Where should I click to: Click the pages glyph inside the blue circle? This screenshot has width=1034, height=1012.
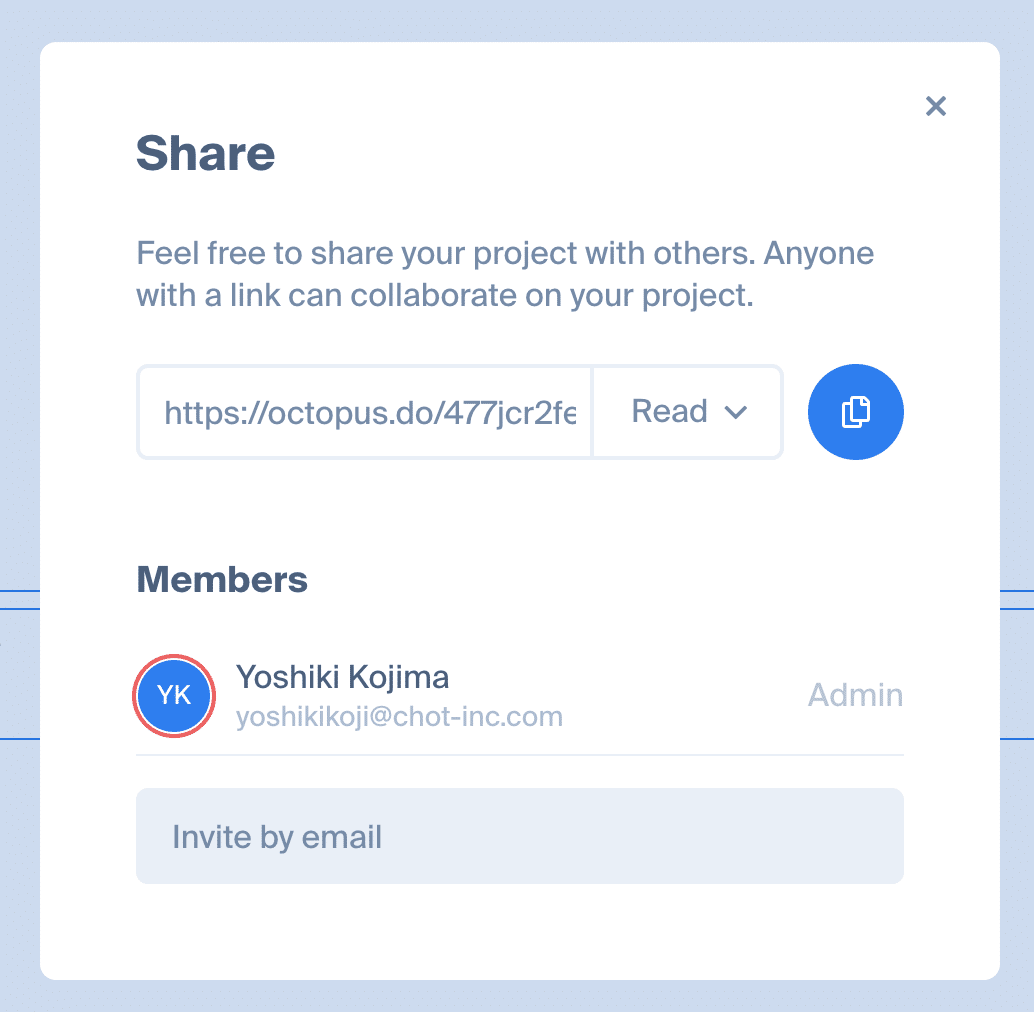click(855, 412)
